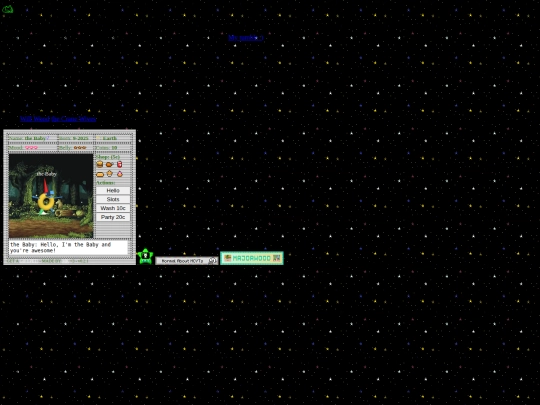Image resolution: width=540 pixels, height=405 pixels.
Task: Click the Born date field
Action: [74, 138]
